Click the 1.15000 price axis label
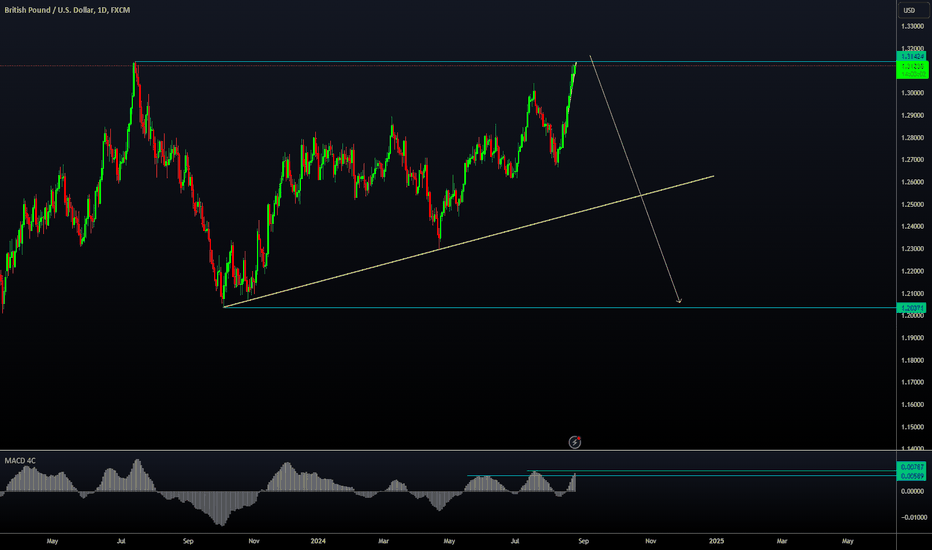This screenshot has width=932, height=550. click(x=912, y=427)
